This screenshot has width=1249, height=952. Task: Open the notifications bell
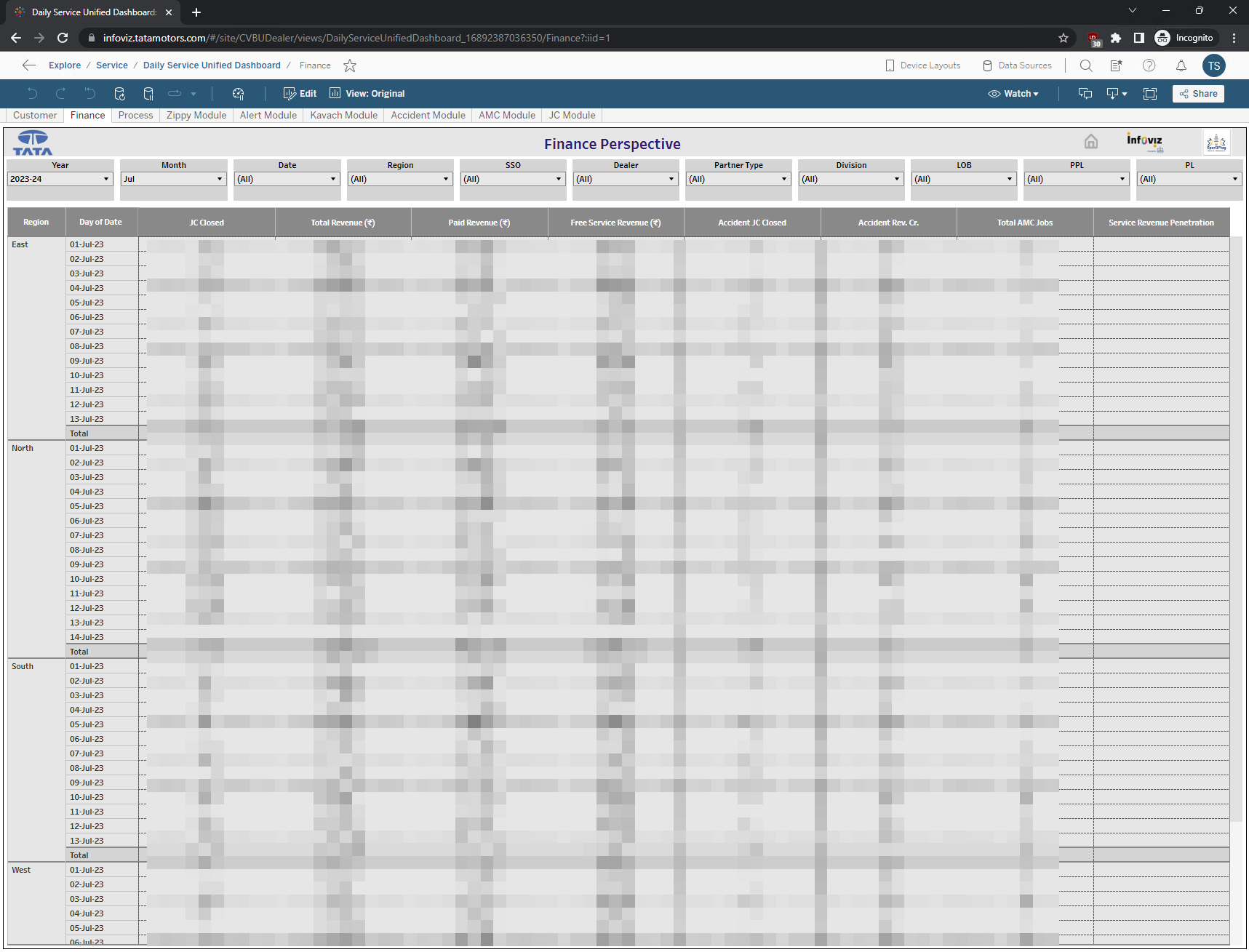click(1181, 65)
